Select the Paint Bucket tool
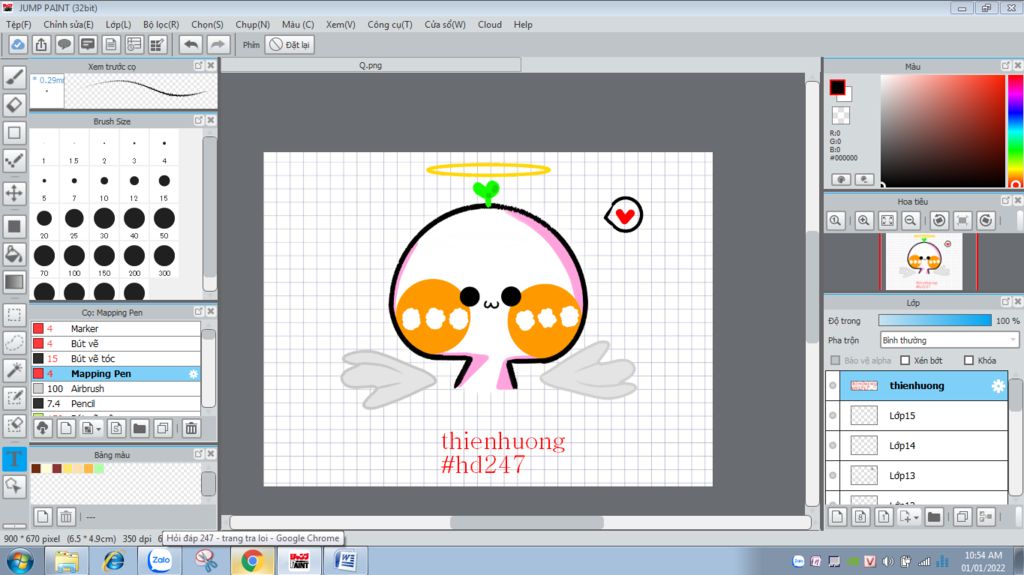 [x=14, y=254]
